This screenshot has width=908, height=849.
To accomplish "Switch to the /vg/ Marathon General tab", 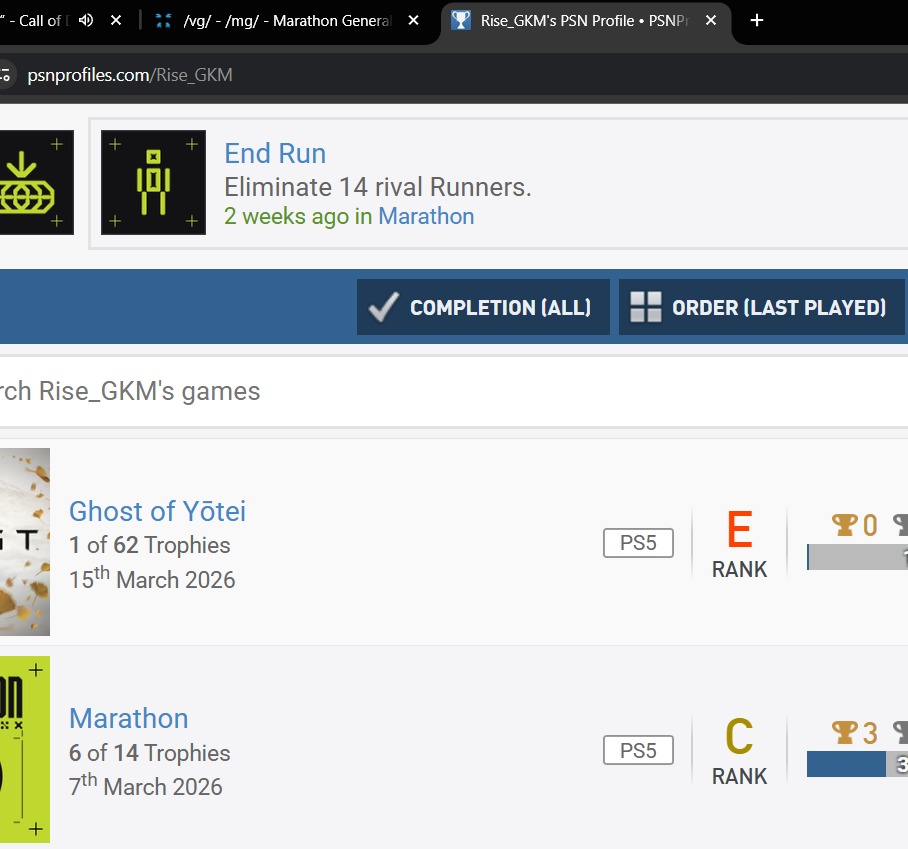I will [x=278, y=21].
